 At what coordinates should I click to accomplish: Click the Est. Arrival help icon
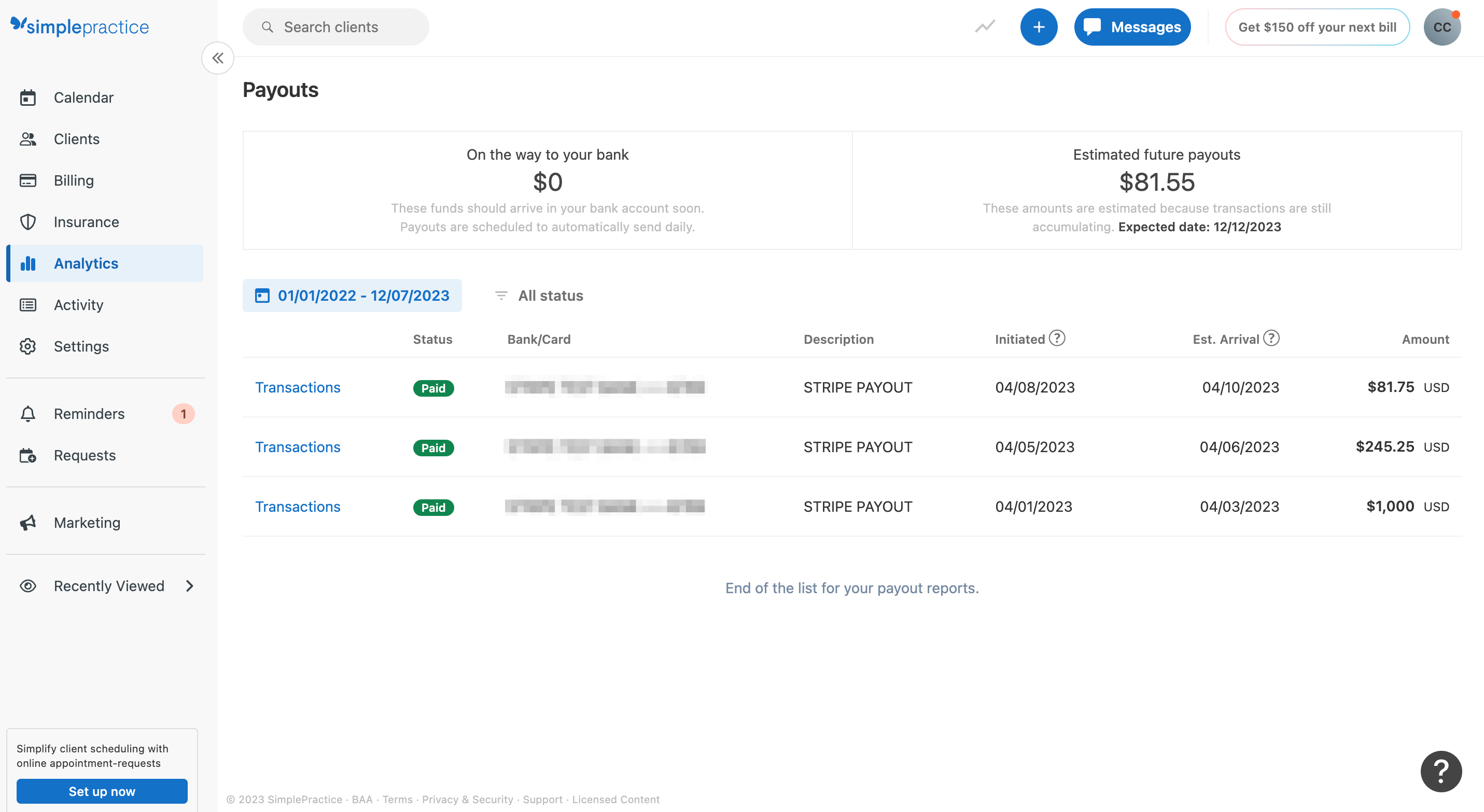pos(1271,338)
